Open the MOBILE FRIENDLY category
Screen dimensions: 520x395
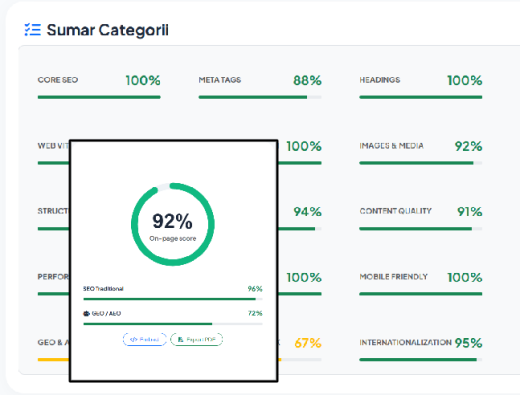coord(393,277)
